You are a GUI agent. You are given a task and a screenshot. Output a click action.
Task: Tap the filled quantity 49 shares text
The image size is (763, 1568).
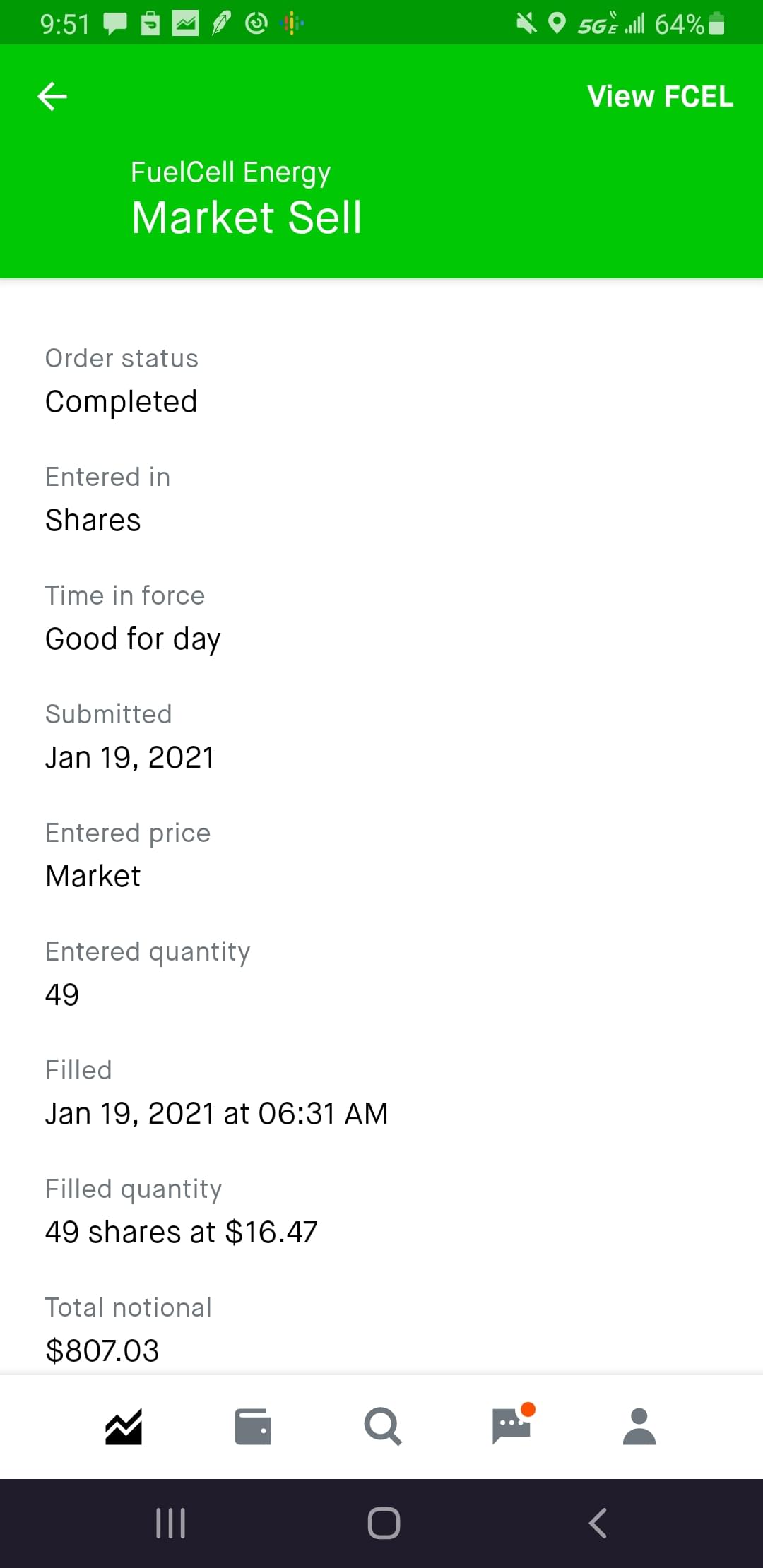(182, 1232)
